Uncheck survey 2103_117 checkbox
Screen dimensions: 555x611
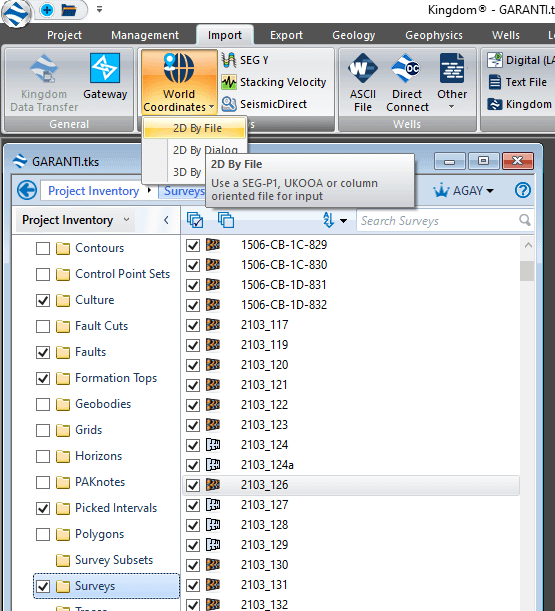click(193, 325)
